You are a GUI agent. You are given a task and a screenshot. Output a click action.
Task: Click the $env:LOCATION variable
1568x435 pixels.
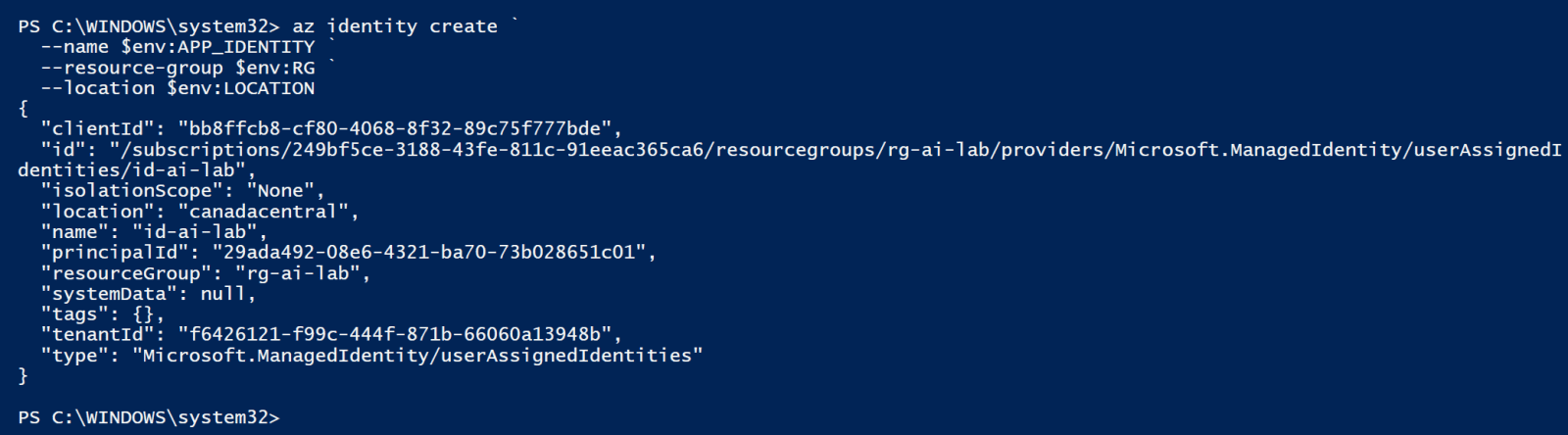pos(240,87)
